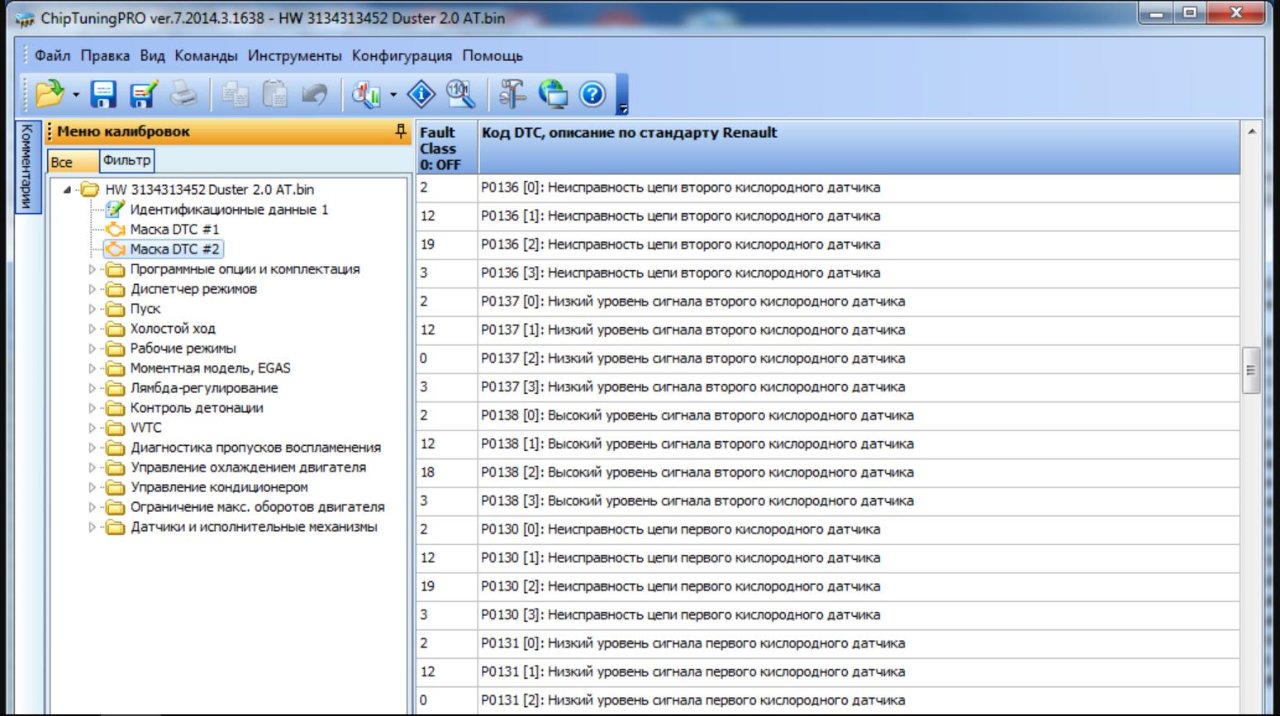Click the Комментарии vertical side tab
The width and height of the screenshot is (1280, 716).
(28, 166)
